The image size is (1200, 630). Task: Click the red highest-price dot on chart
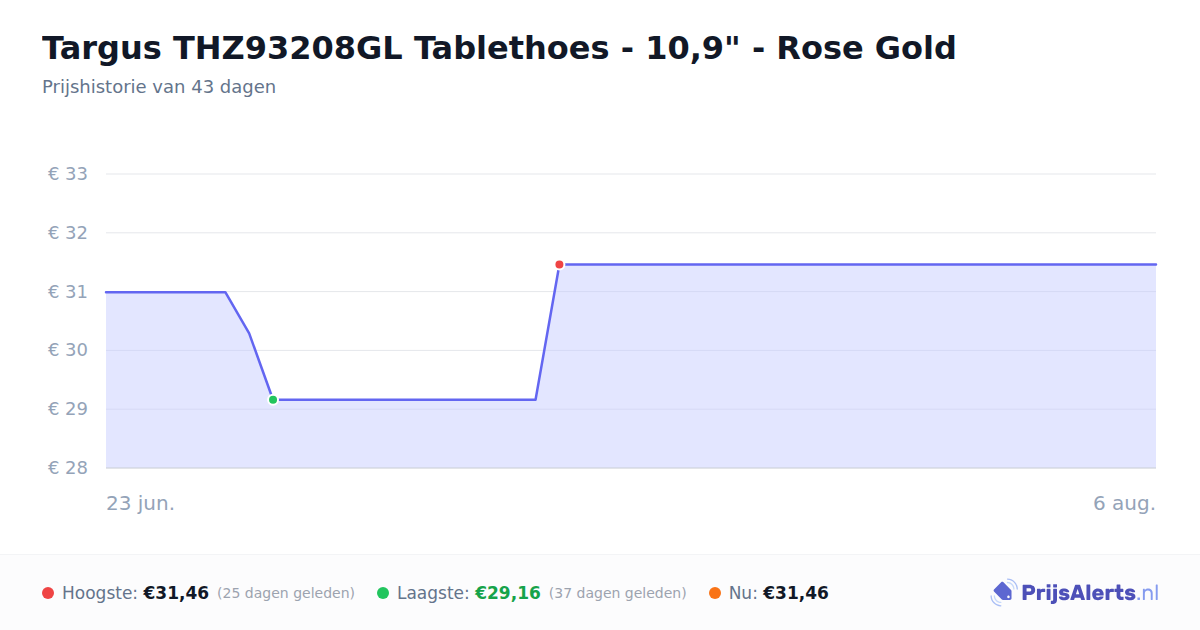click(559, 264)
